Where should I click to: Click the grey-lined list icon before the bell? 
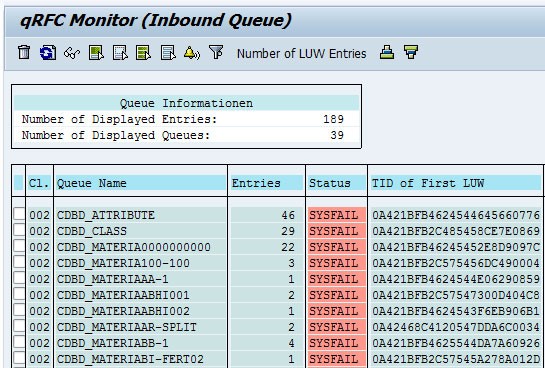click(168, 53)
